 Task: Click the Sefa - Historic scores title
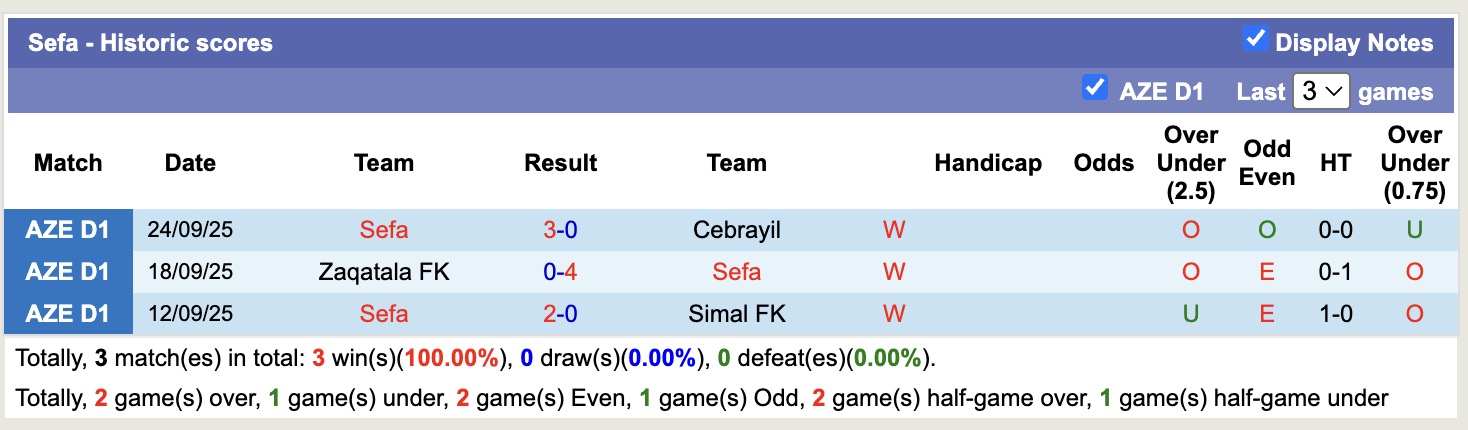point(150,43)
